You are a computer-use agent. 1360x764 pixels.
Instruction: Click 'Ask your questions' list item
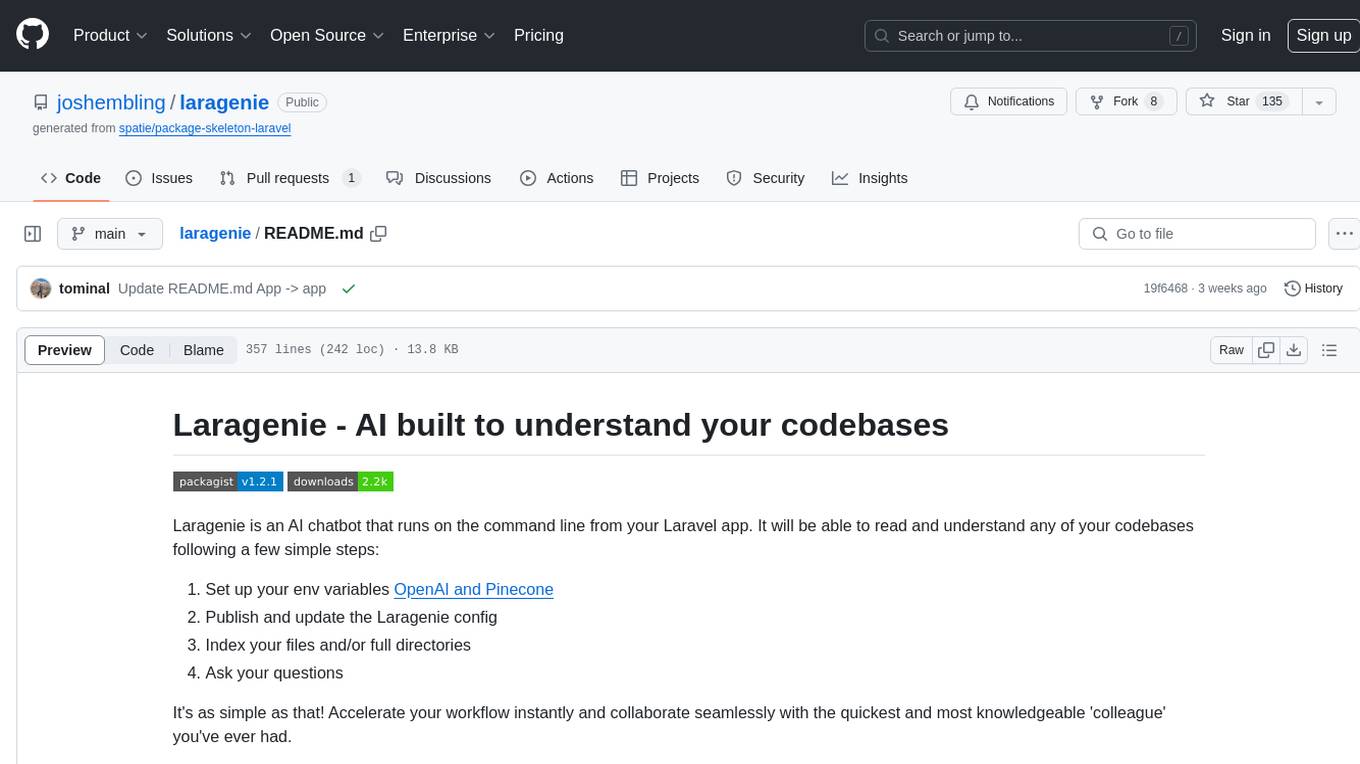point(274,673)
